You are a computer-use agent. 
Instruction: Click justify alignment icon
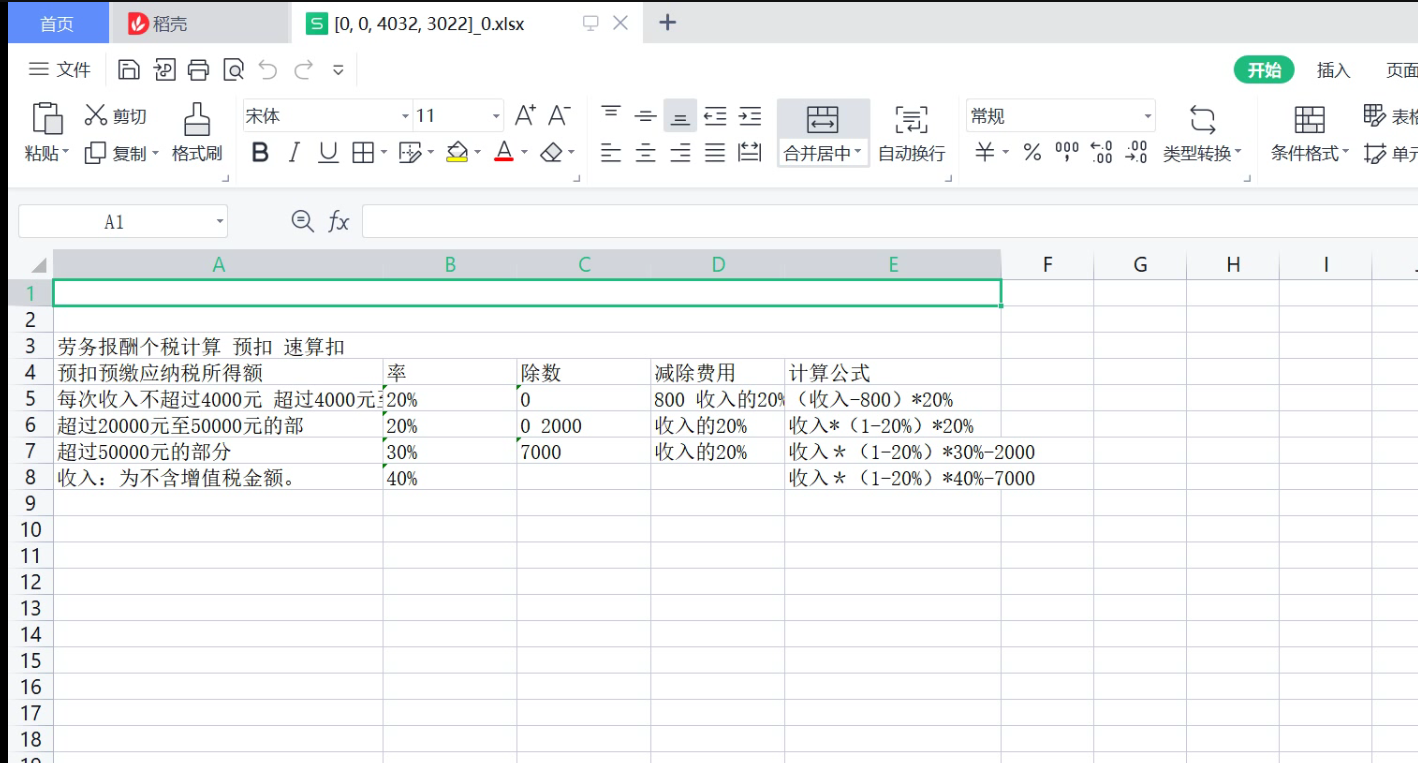(715, 153)
